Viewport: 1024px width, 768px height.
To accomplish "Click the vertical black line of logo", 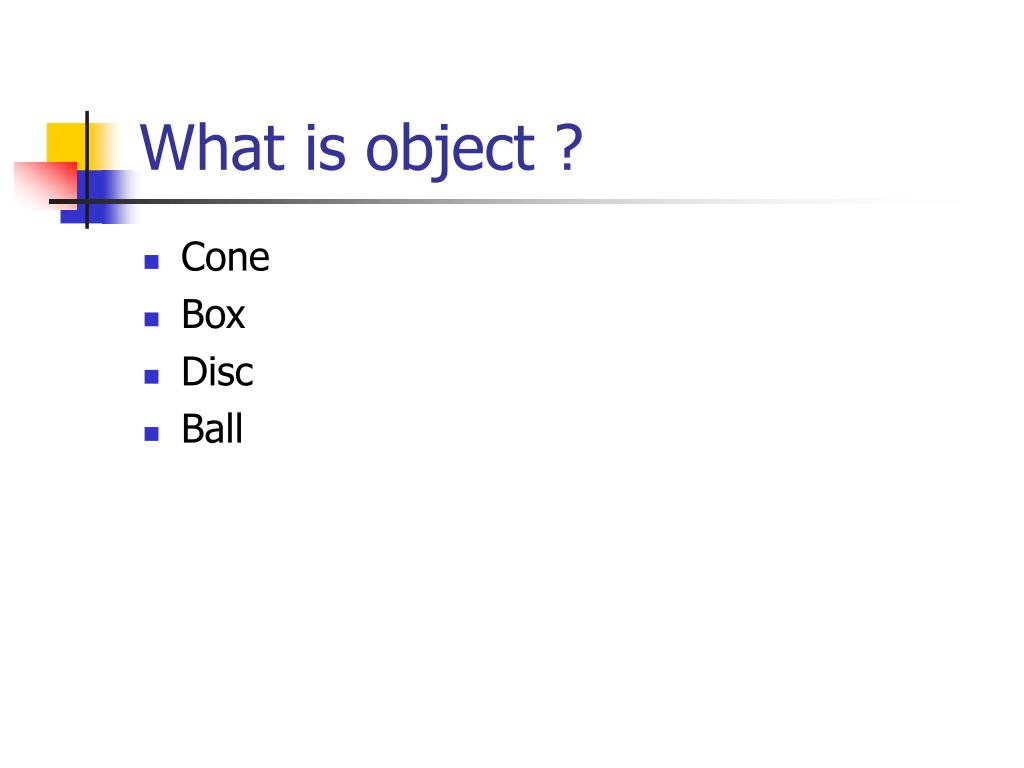I will [87, 170].
